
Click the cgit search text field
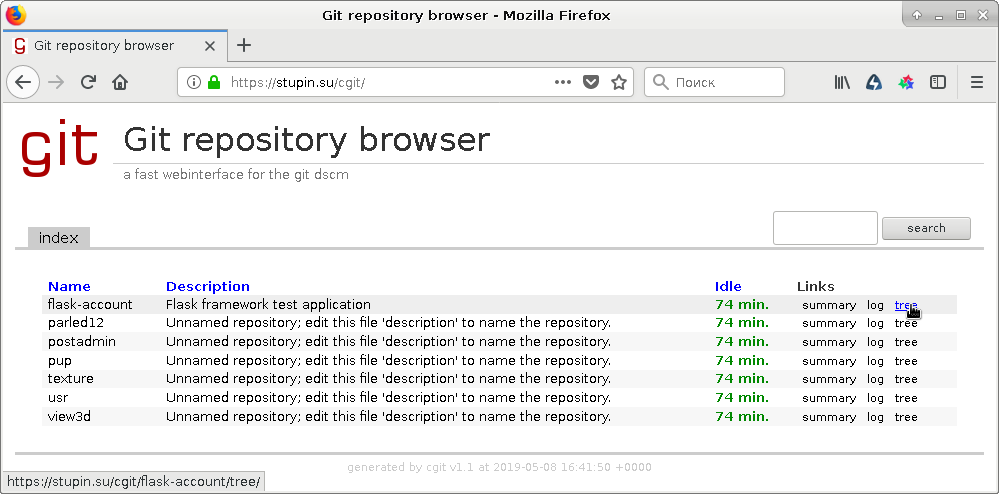[825, 228]
